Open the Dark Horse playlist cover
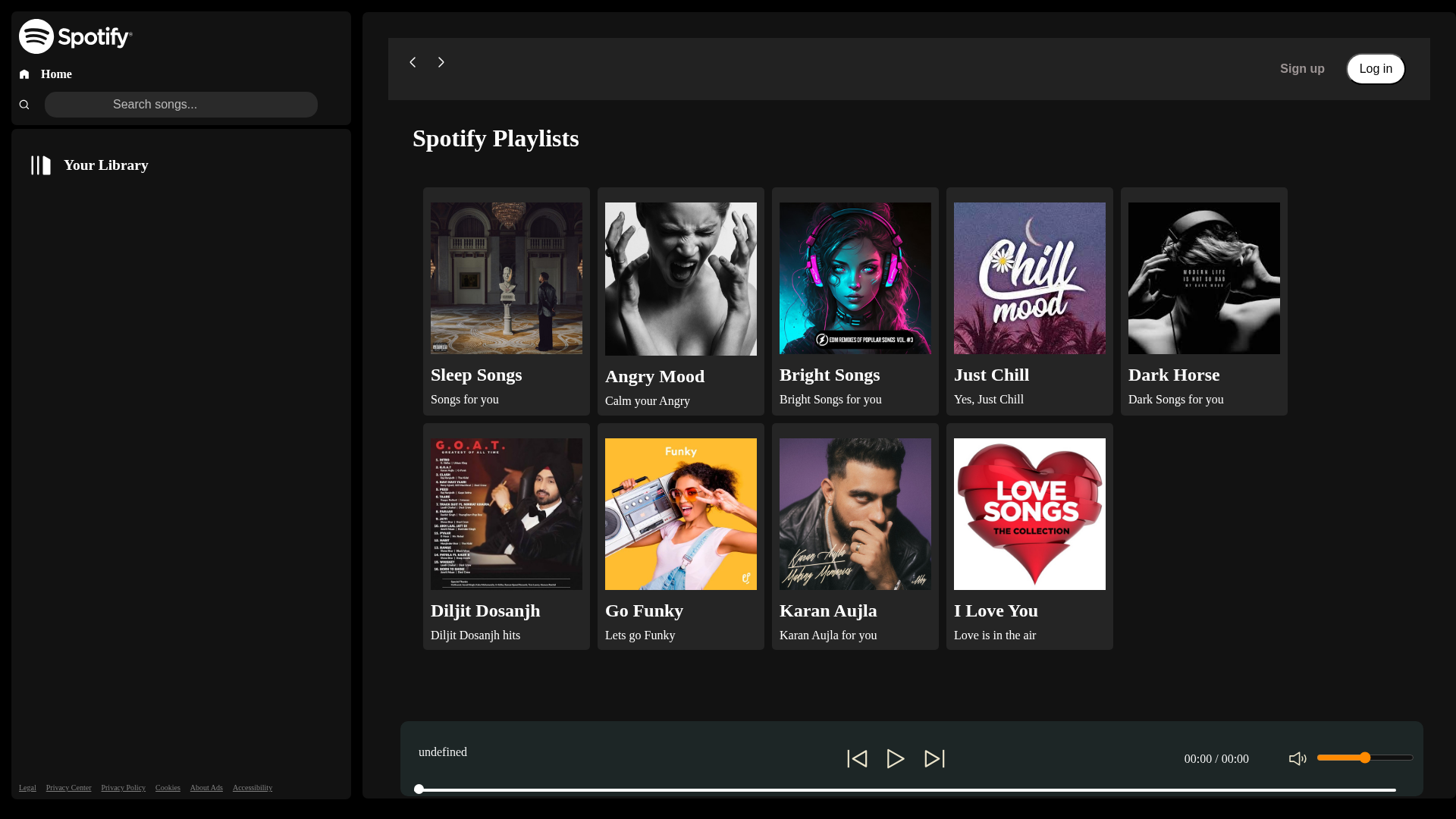 pyautogui.click(x=1204, y=278)
